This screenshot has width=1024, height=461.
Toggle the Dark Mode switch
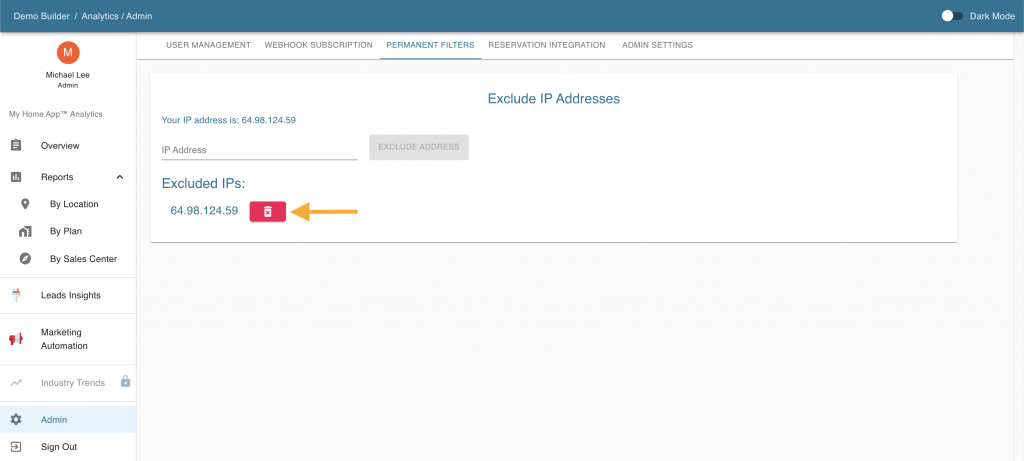952,16
